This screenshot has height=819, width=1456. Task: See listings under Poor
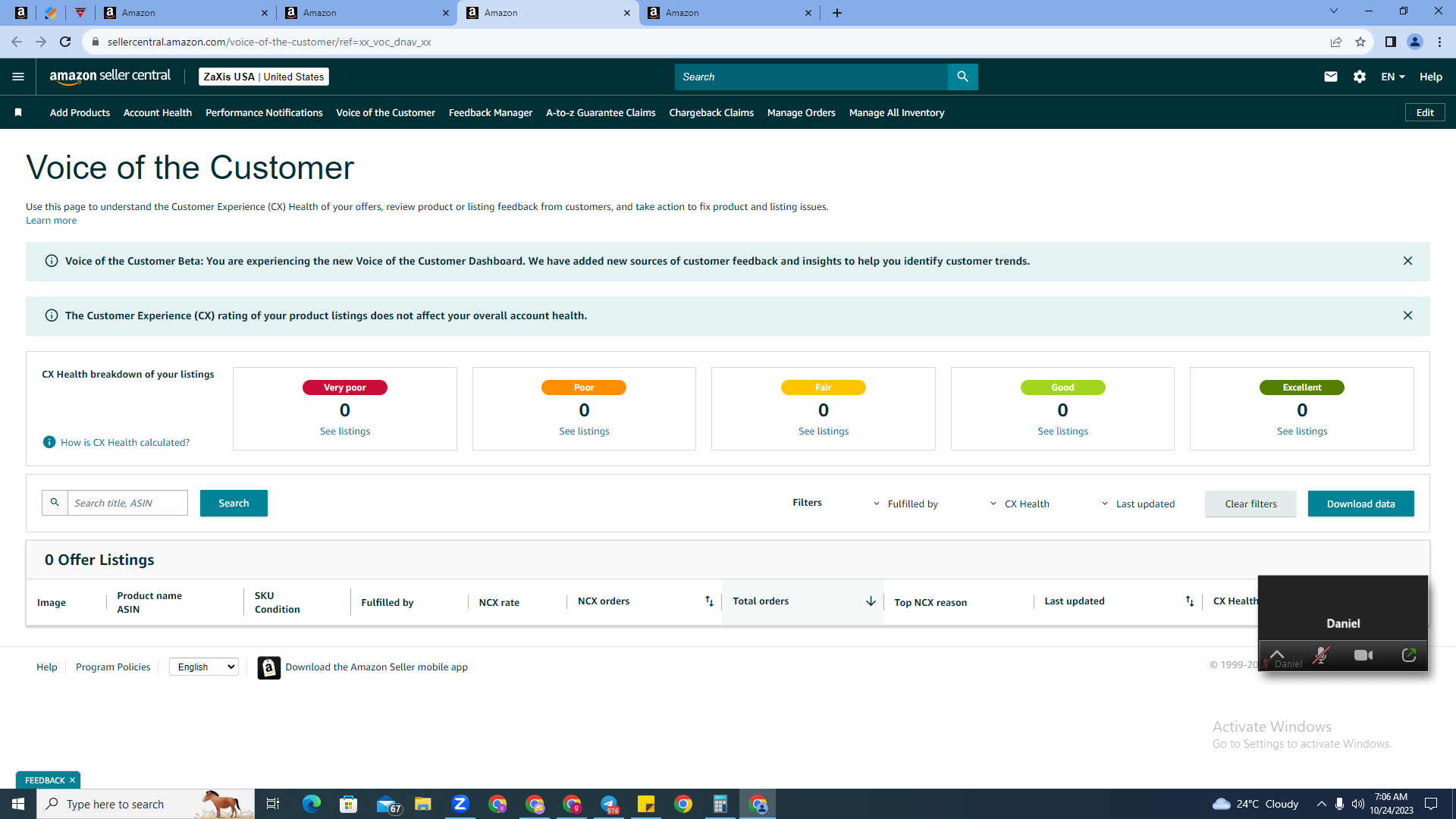pos(584,431)
